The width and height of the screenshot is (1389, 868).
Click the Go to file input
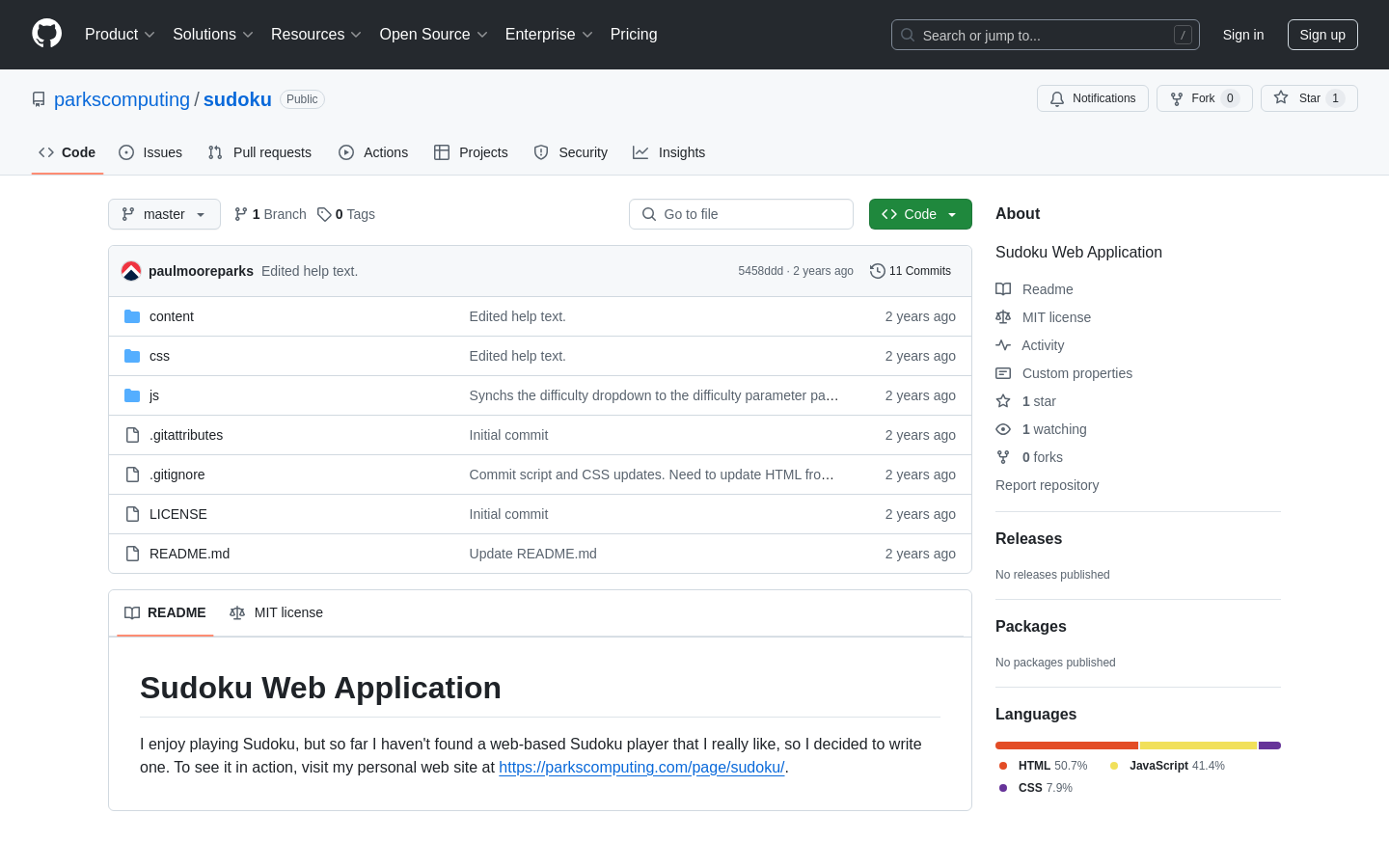[x=741, y=214]
